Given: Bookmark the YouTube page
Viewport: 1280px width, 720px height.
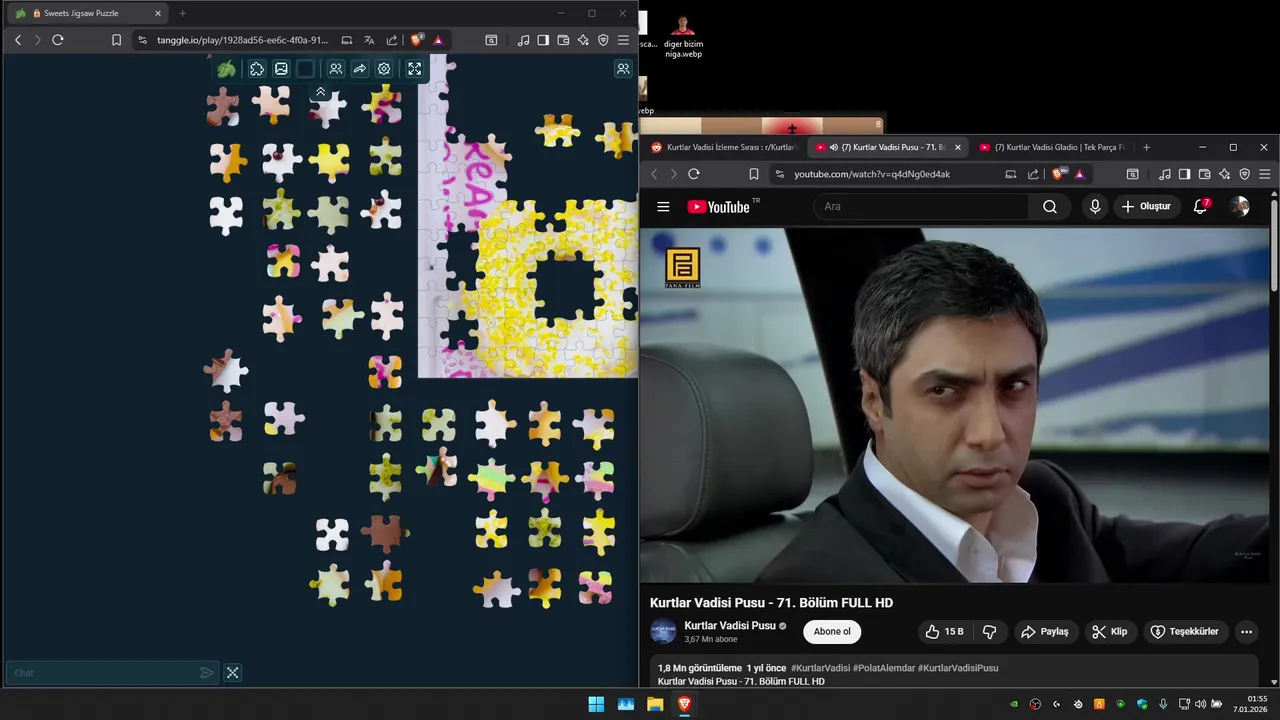Looking at the screenshot, I should 753,174.
